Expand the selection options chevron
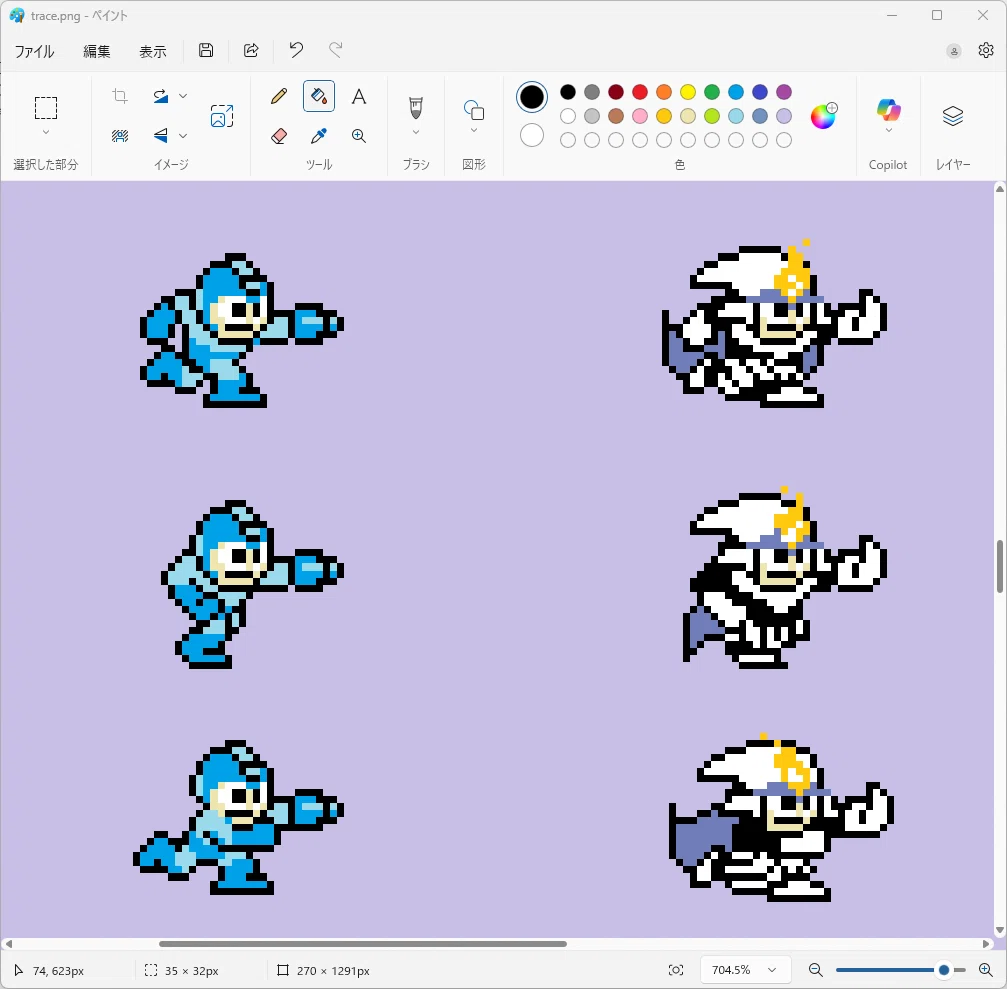Screen dimensions: 1007x989 46,132
